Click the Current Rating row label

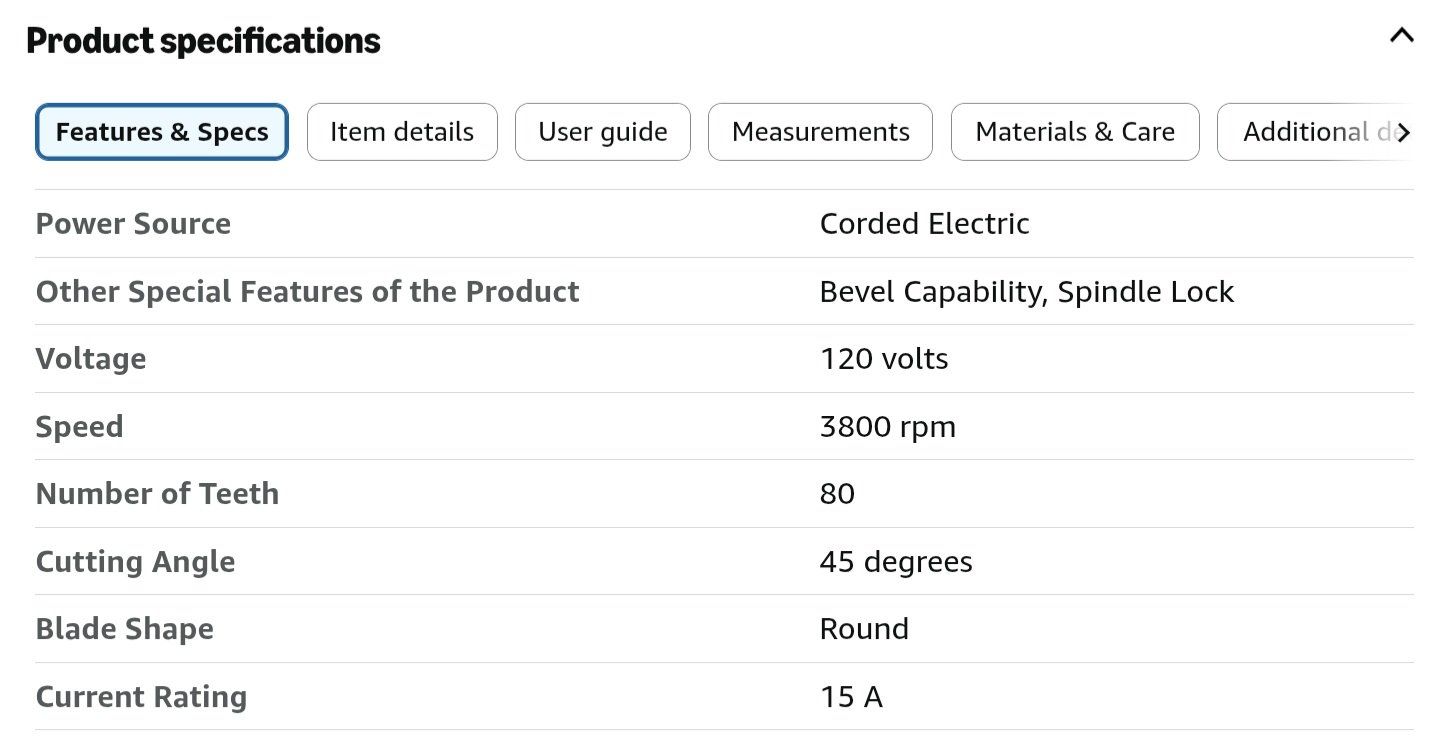[141, 697]
